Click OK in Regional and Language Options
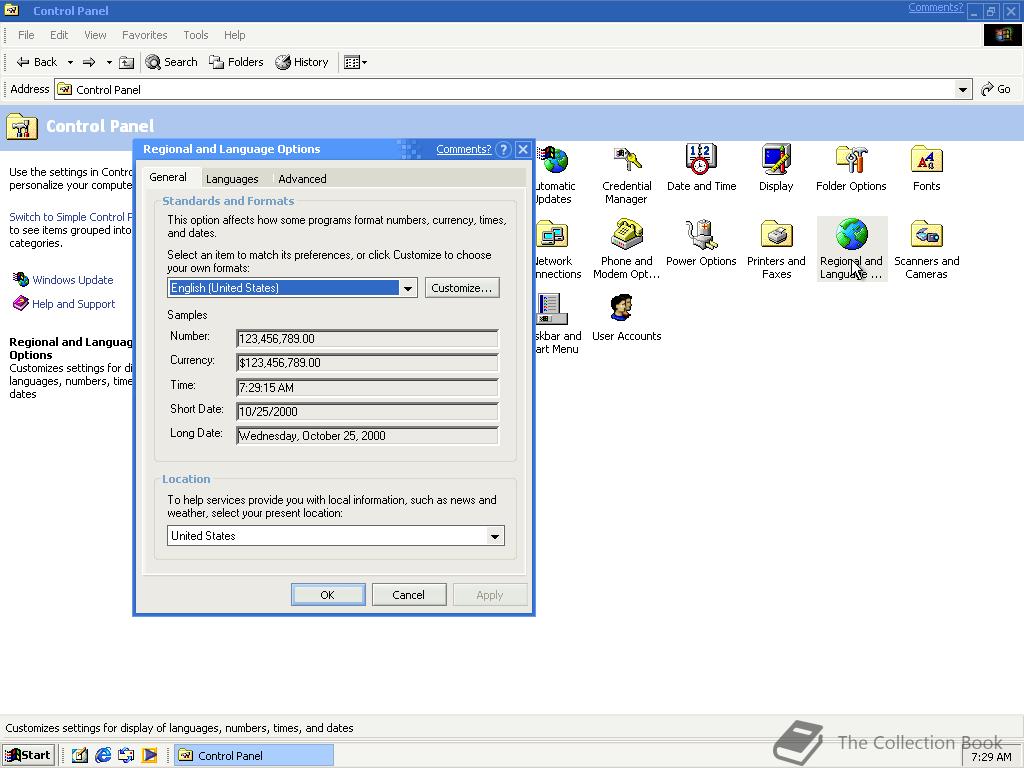 click(x=328, y=595)
